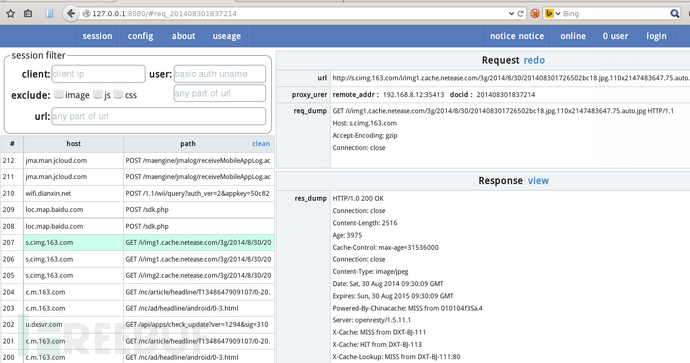The width and height of the screenshot is (690, 363).
Task: Click notice notice in navbar
Action: tap(517, 36)
